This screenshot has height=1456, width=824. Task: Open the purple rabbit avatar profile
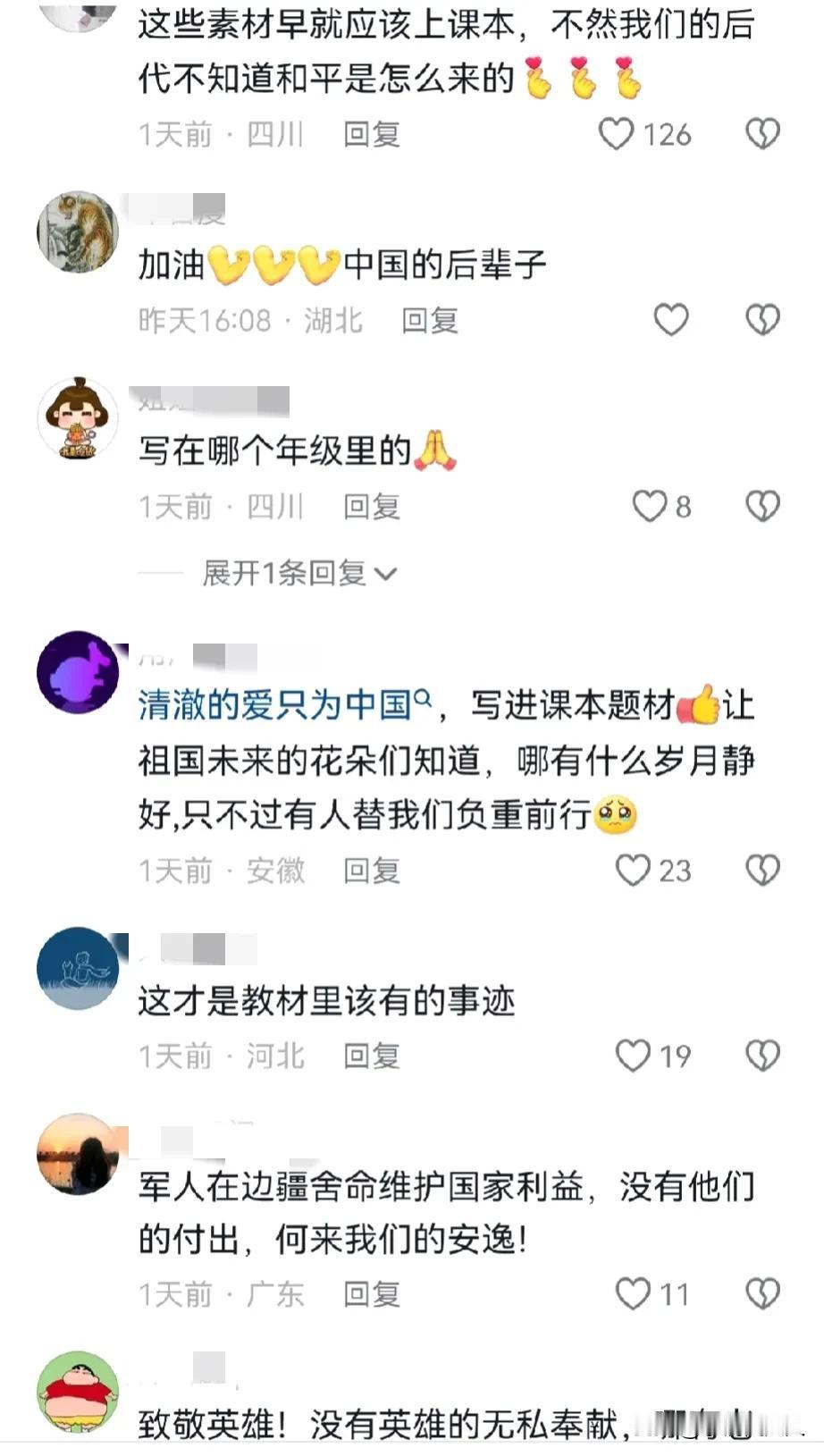click(78, 672)
